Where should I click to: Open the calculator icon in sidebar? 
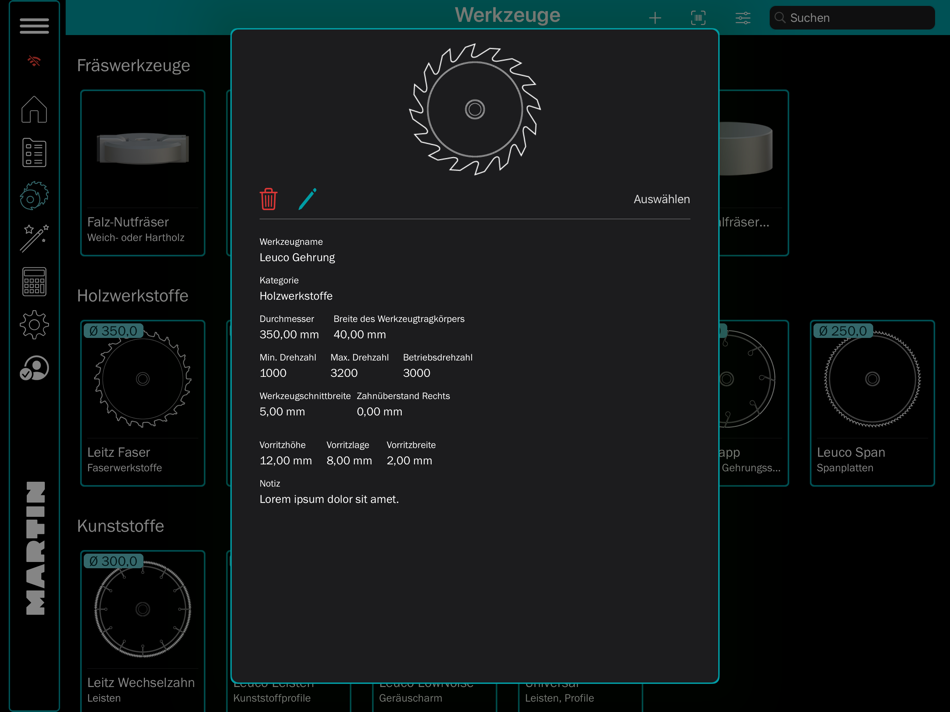click(34, 282)
